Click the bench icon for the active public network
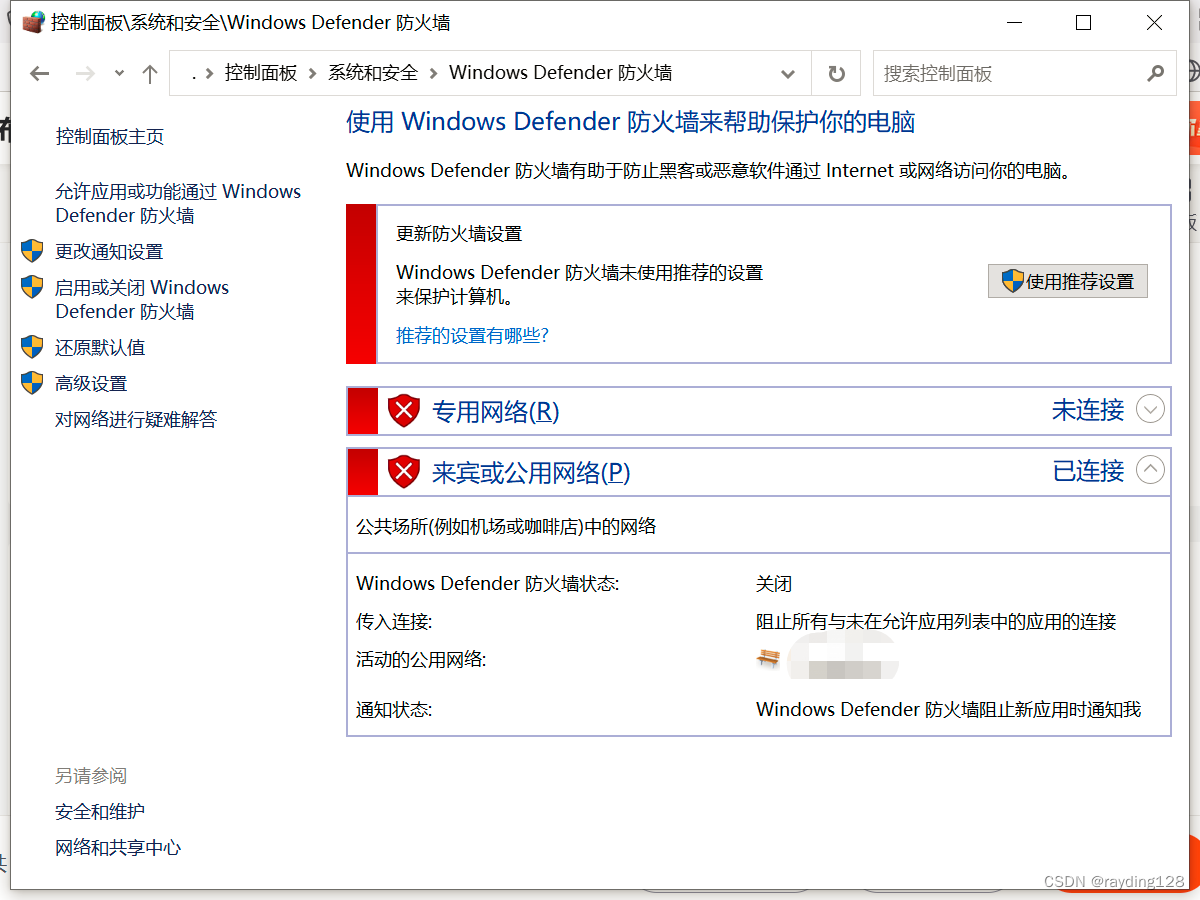Screen dimensions: 1200x900 tap(768, 658)
